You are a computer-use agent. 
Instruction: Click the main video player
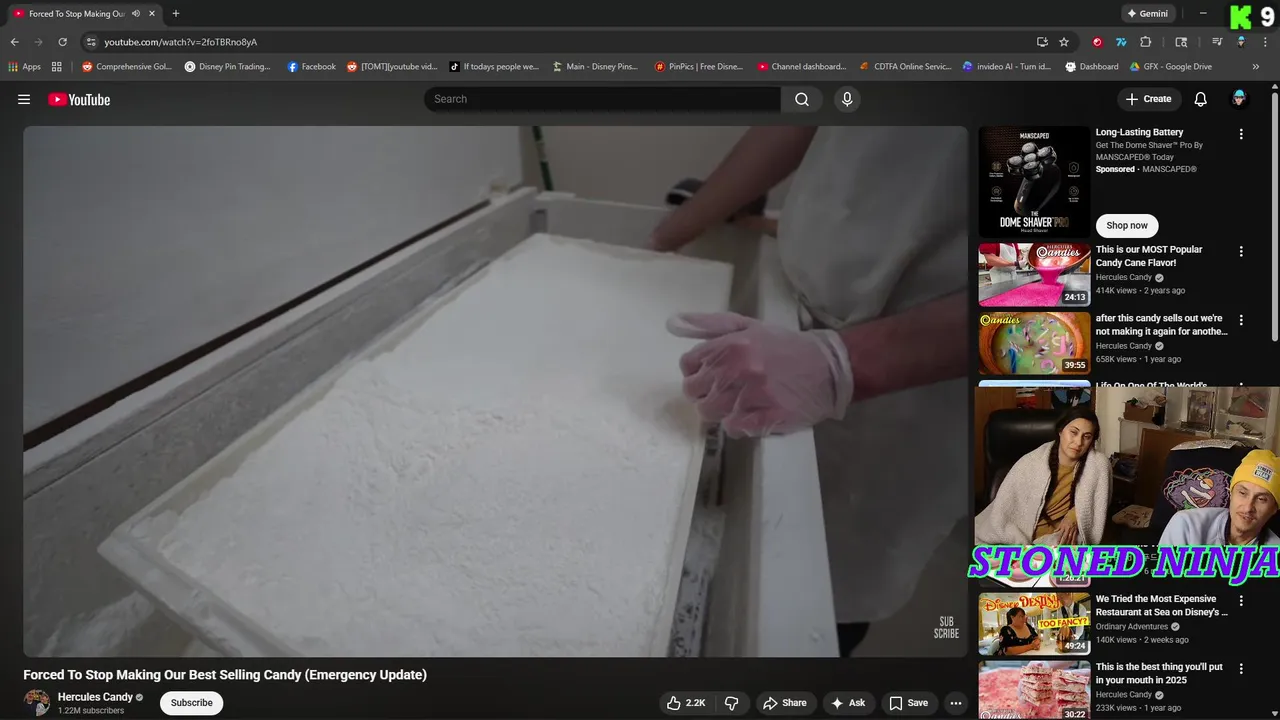tap(496, 391)
